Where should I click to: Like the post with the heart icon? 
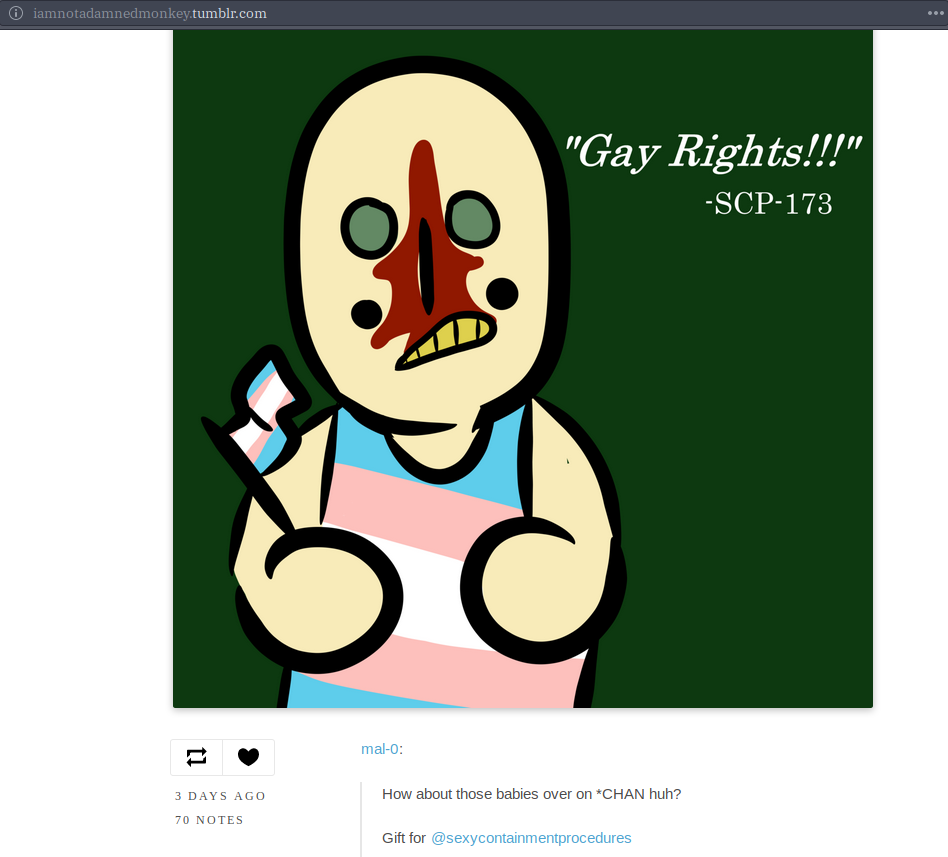pos(248,757)
